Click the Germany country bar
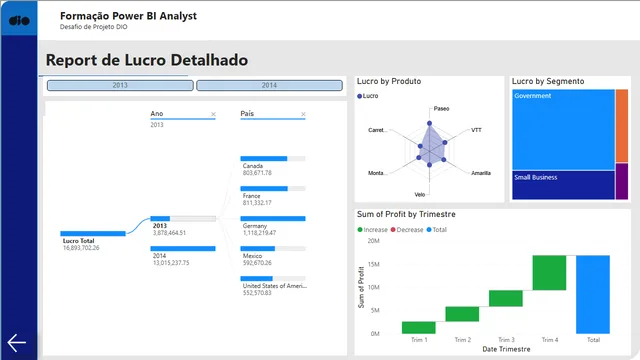 (273, 219)
